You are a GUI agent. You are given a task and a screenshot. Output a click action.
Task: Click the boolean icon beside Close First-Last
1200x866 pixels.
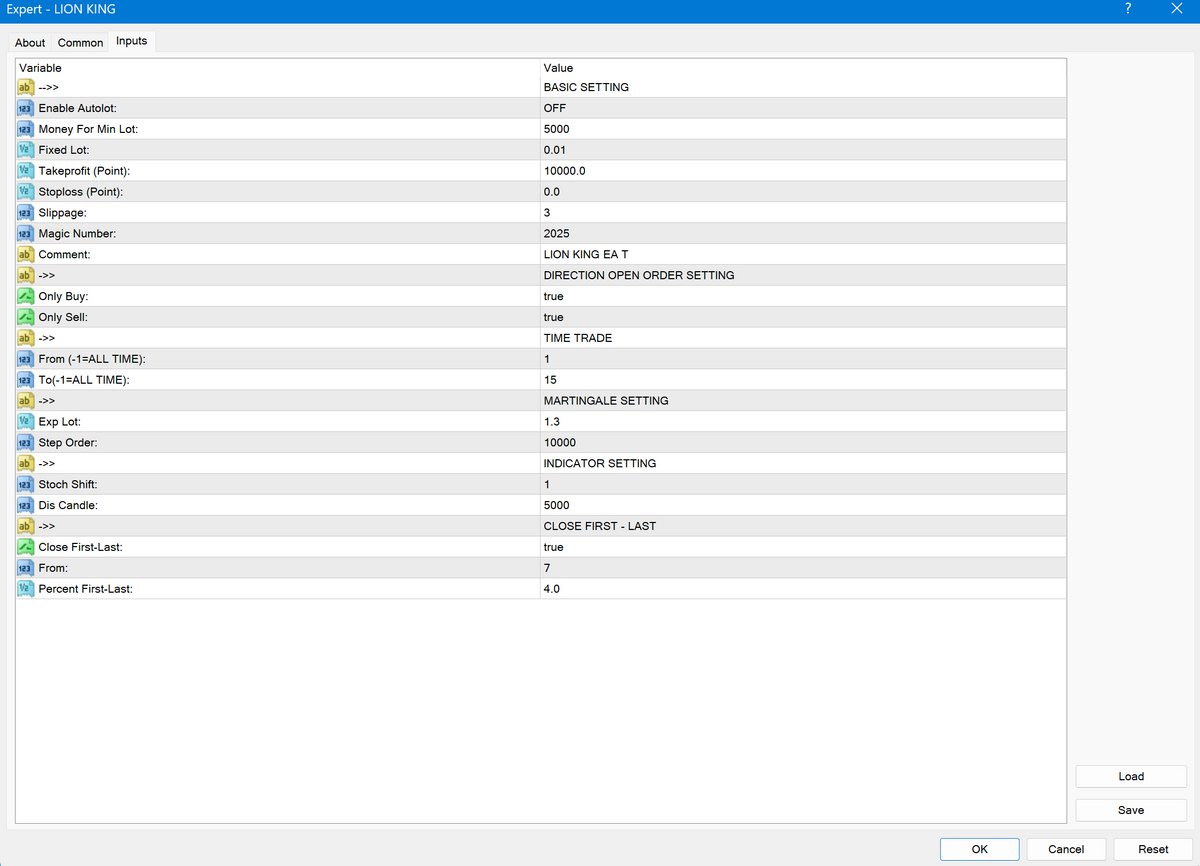[x=26, y=548]
